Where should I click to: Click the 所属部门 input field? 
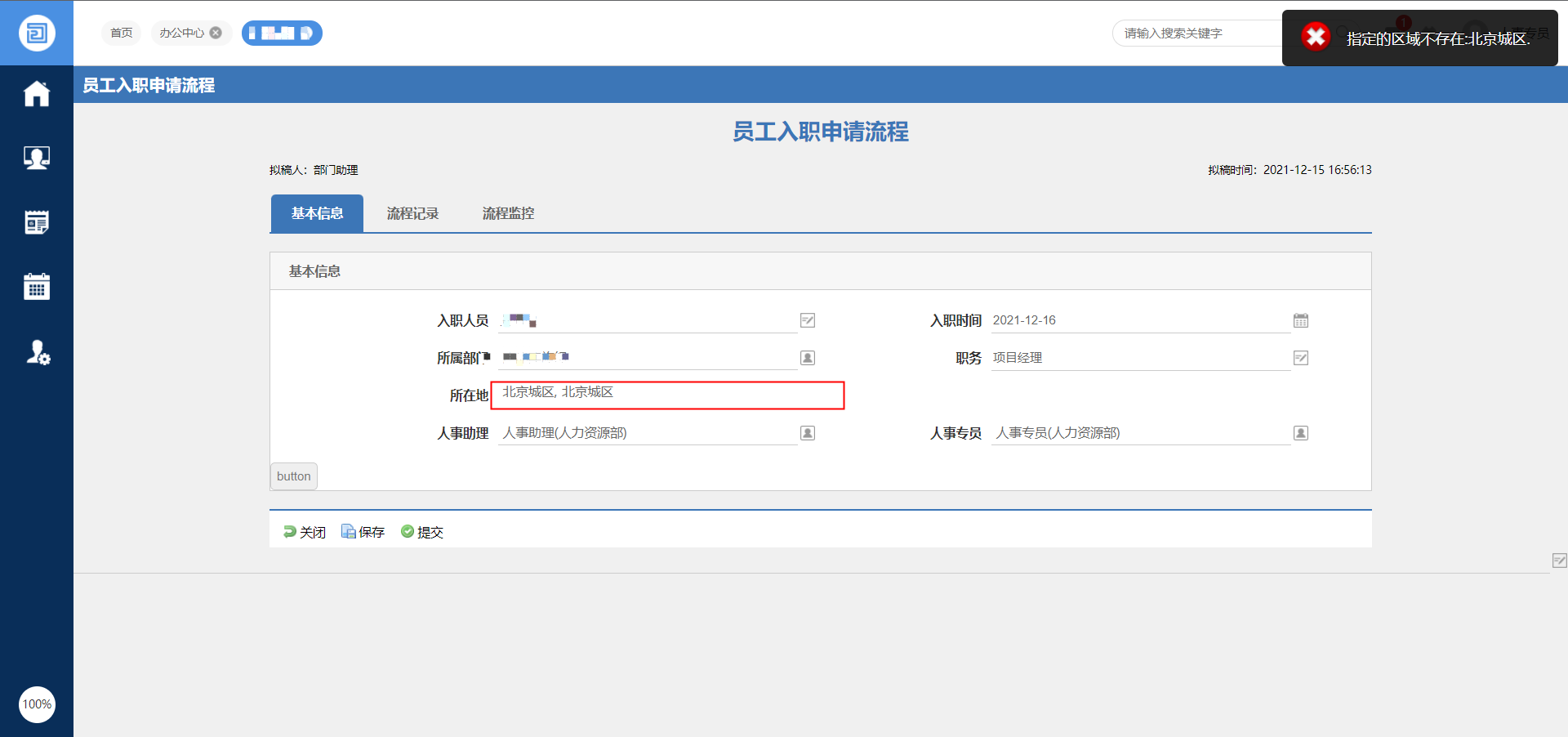(x=648, y=358)
